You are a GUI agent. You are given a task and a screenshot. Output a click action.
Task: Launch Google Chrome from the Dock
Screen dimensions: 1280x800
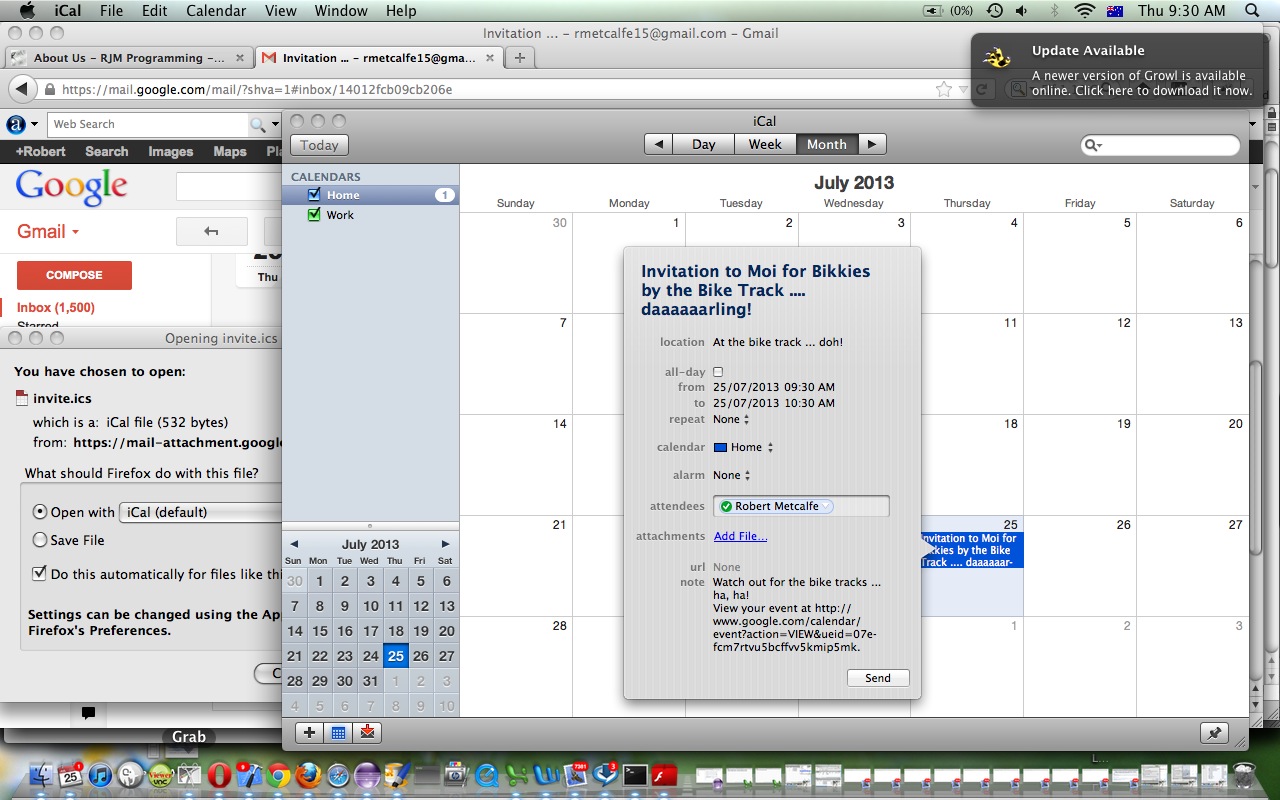coord(278,775)
